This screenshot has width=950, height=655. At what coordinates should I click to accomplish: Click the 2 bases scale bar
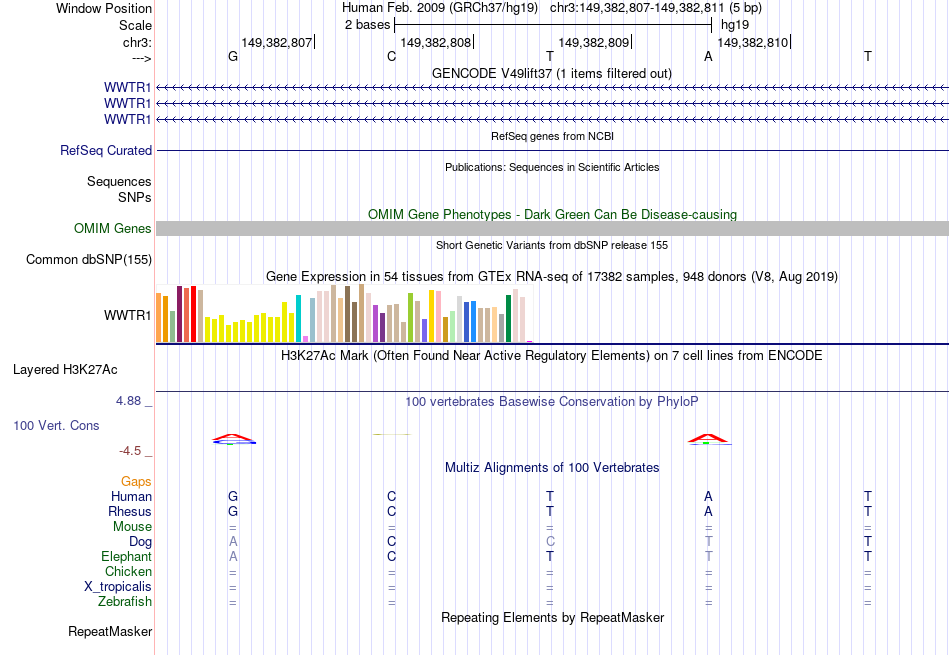coord(553,25)
